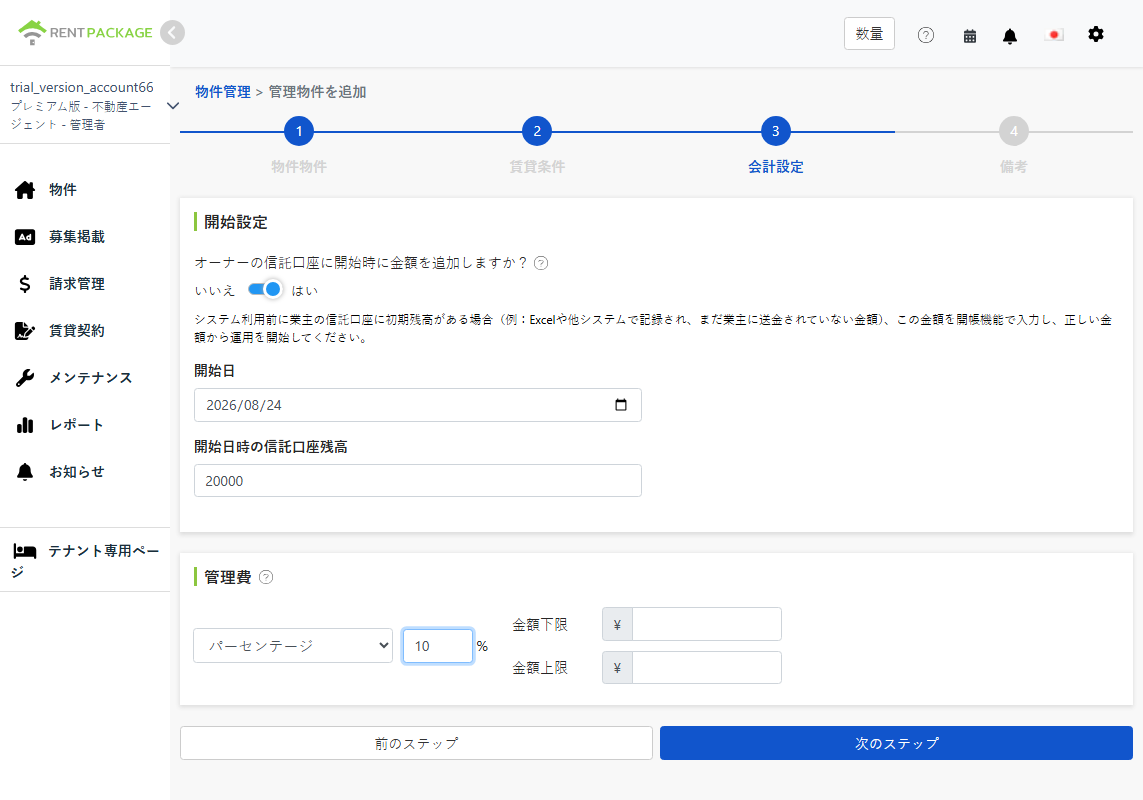This screenshot has height=800, width=1143.
Task: Expand the trial_version_account66 account dropdown
Action: [173, 106]
